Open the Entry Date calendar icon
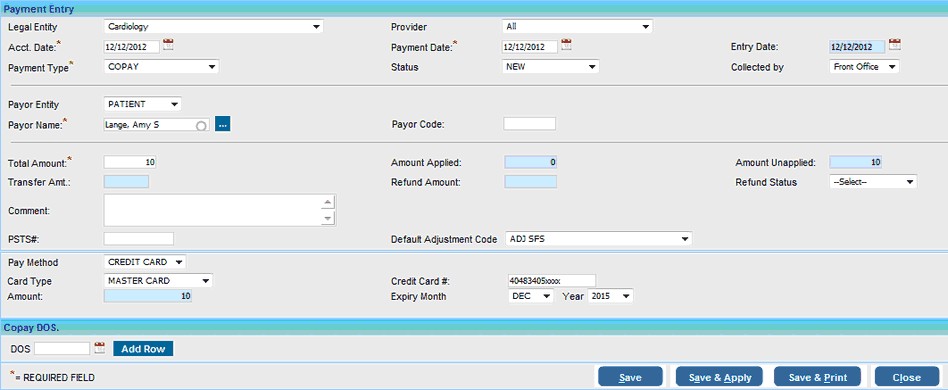948x390 pixels. (895, 45)
